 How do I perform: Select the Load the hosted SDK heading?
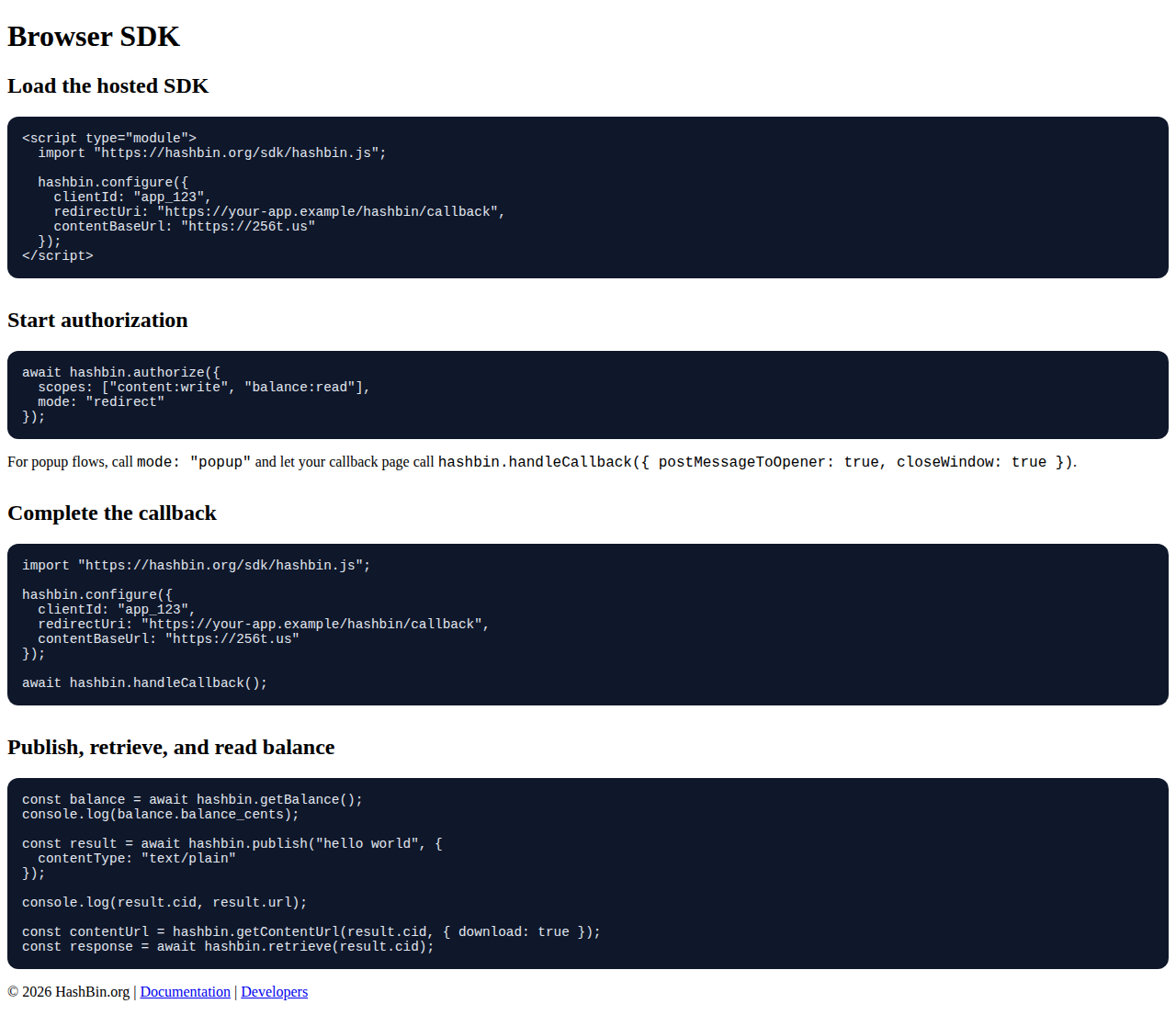pos(107,86)
